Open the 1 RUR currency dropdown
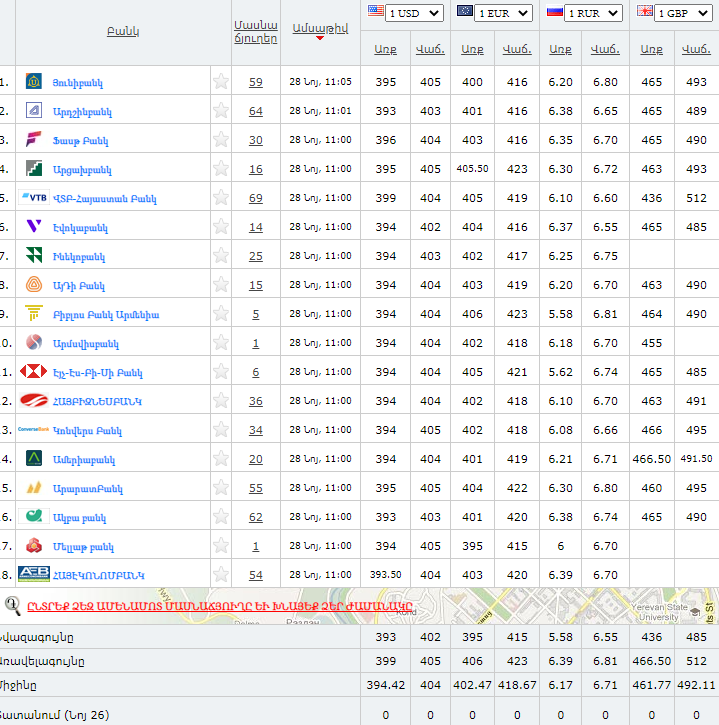This screenshot has width=719, height=725. 593,13
